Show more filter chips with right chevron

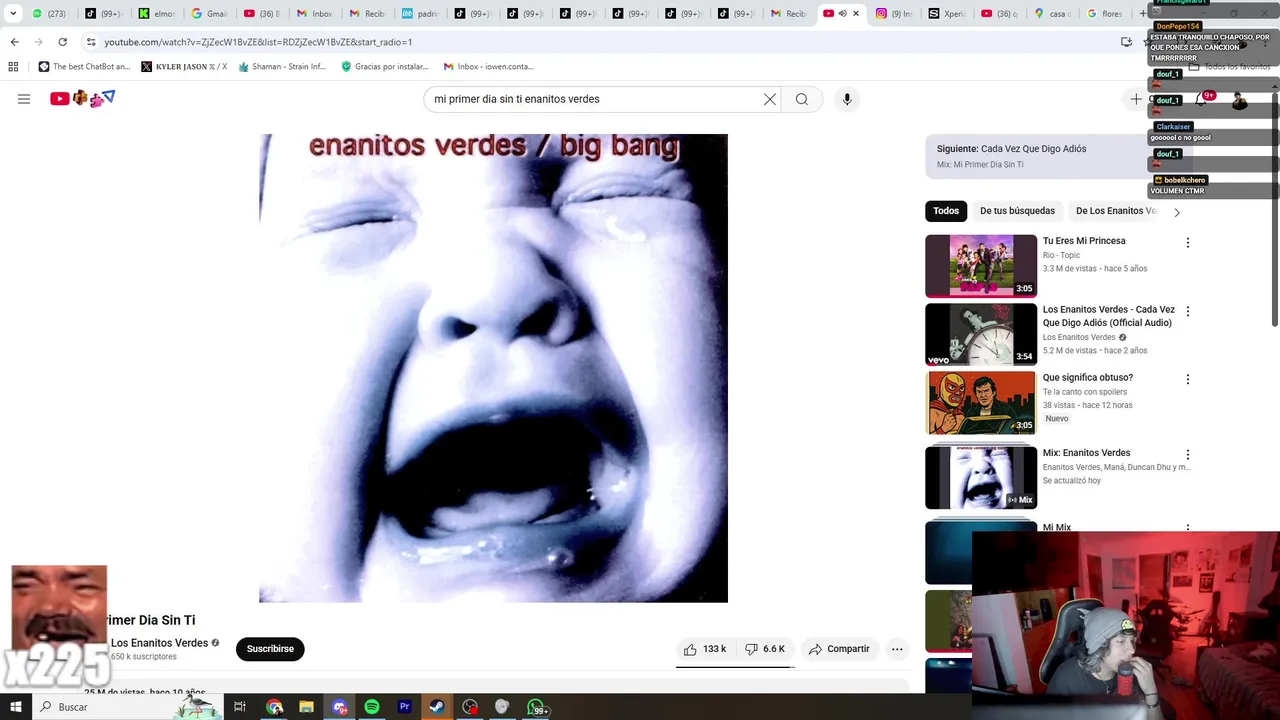(1177, 212)
